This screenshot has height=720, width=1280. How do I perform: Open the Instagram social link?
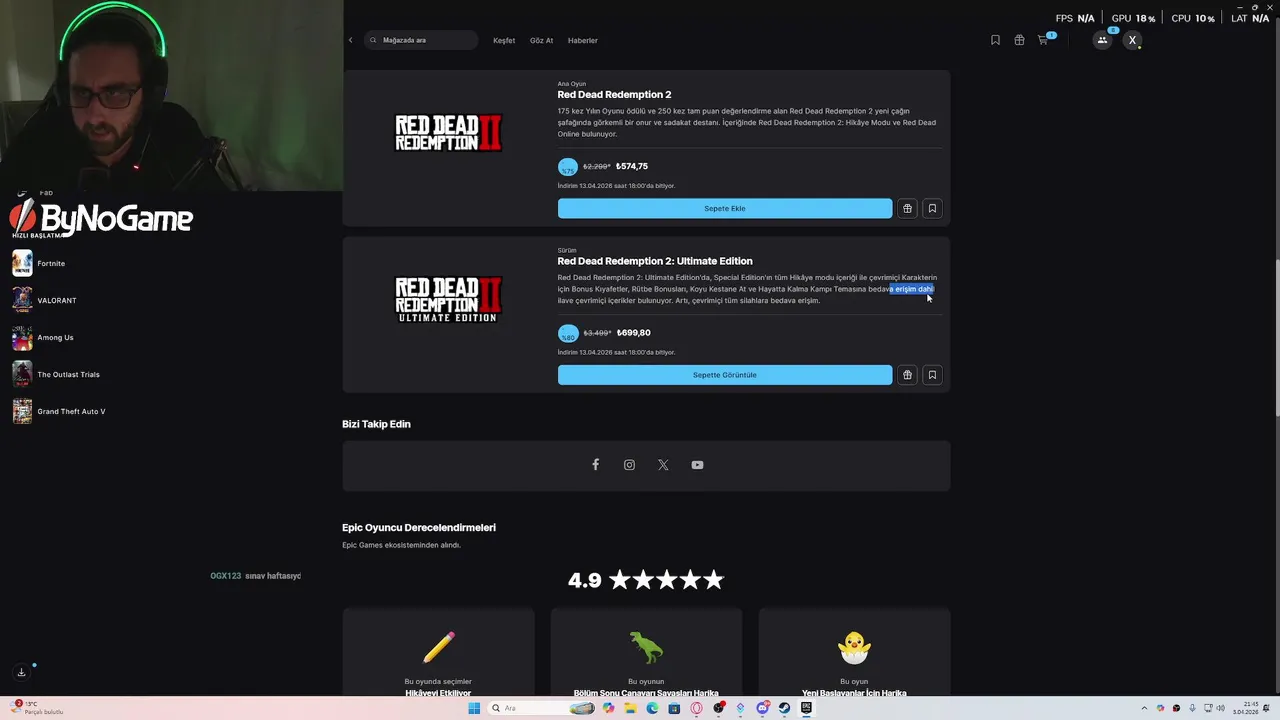pyautogui.click(x=629, y=465)
